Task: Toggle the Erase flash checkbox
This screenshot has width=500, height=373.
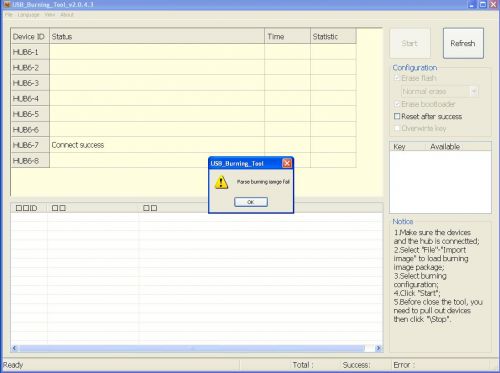Action: coord(397,78)
